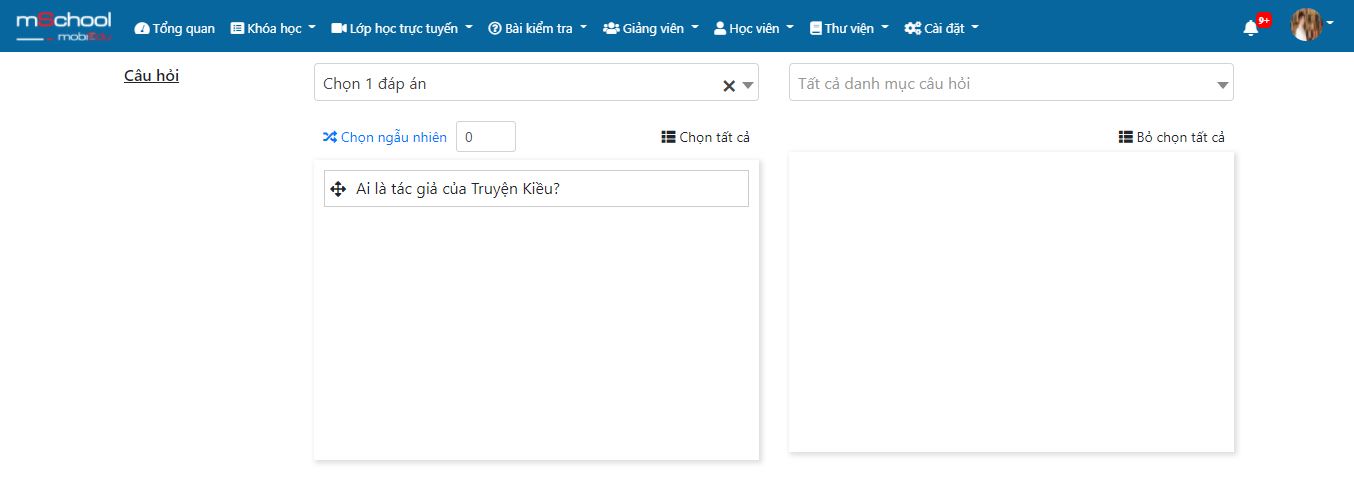Viewport: 1354px width, 480px height.
Task: Open the Cài đặt menu
Action: [942, 28]
